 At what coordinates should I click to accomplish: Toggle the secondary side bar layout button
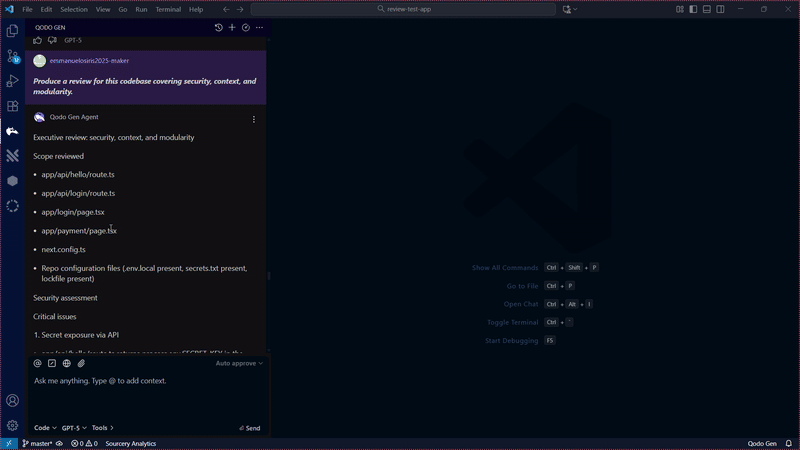pos(720,9)
